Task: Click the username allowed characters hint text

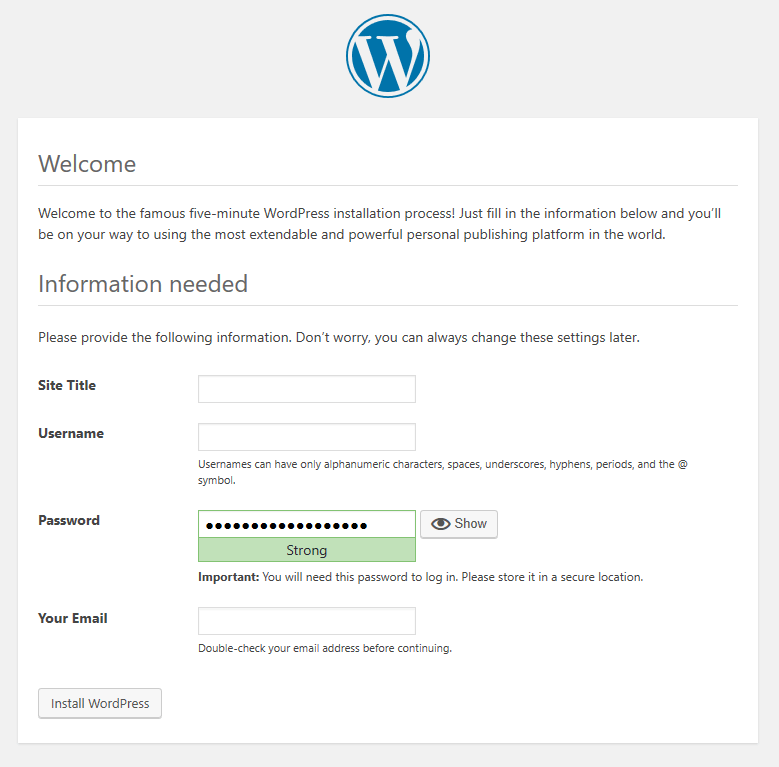Action: (443, 472)
